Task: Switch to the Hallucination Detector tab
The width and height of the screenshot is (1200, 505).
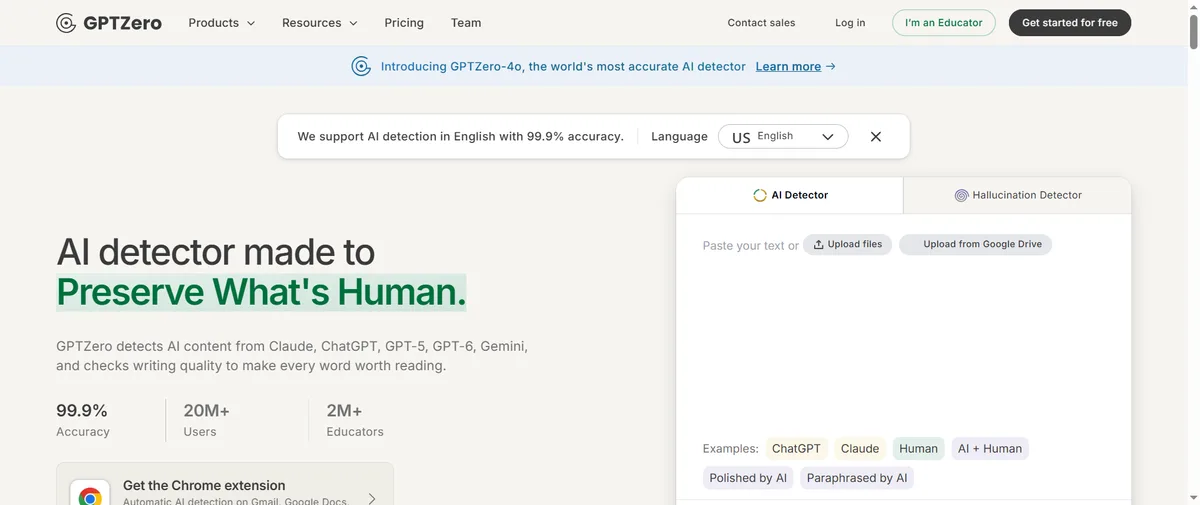Action: pyautogui.click(x=1017, y=196)
